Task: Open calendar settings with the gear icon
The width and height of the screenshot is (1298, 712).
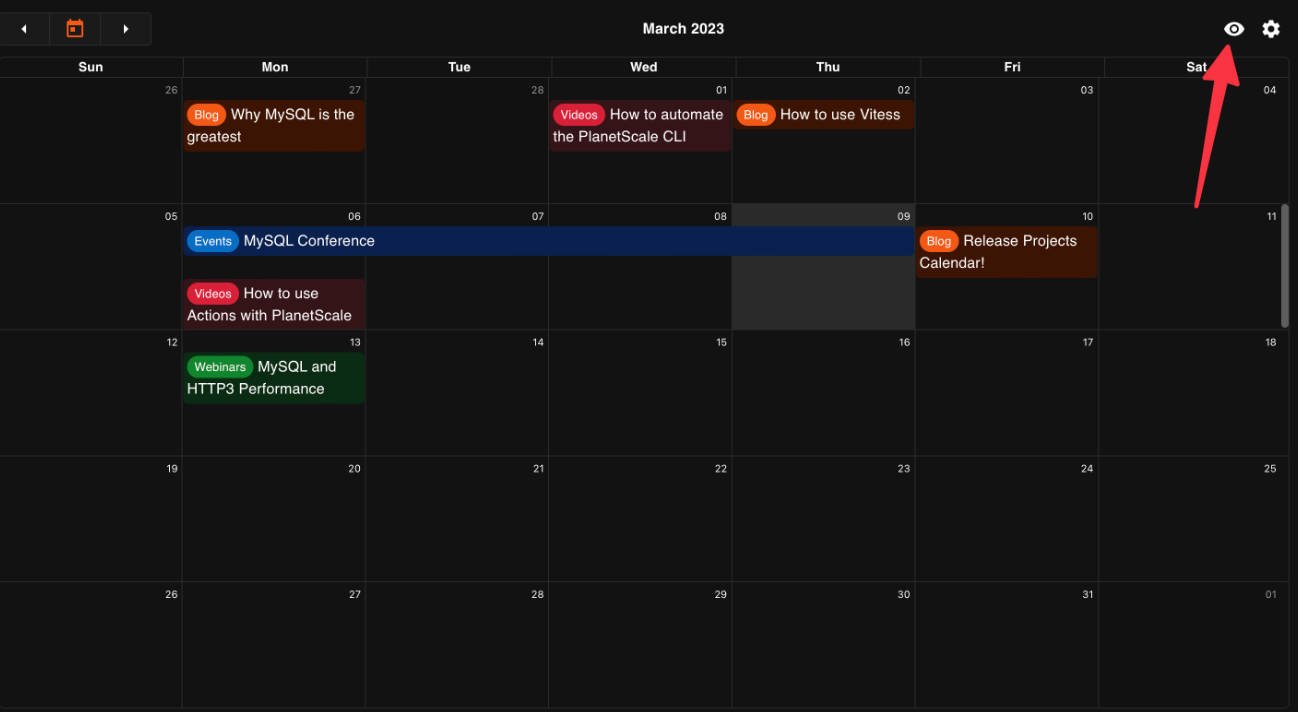Action: click(1271, 28)
